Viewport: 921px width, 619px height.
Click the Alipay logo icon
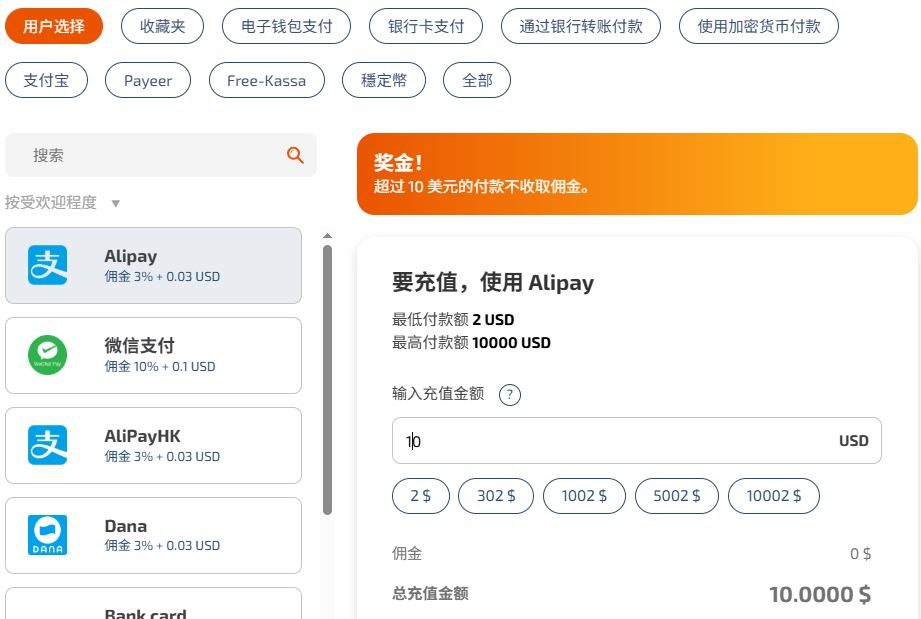click(x=48, y=265)
